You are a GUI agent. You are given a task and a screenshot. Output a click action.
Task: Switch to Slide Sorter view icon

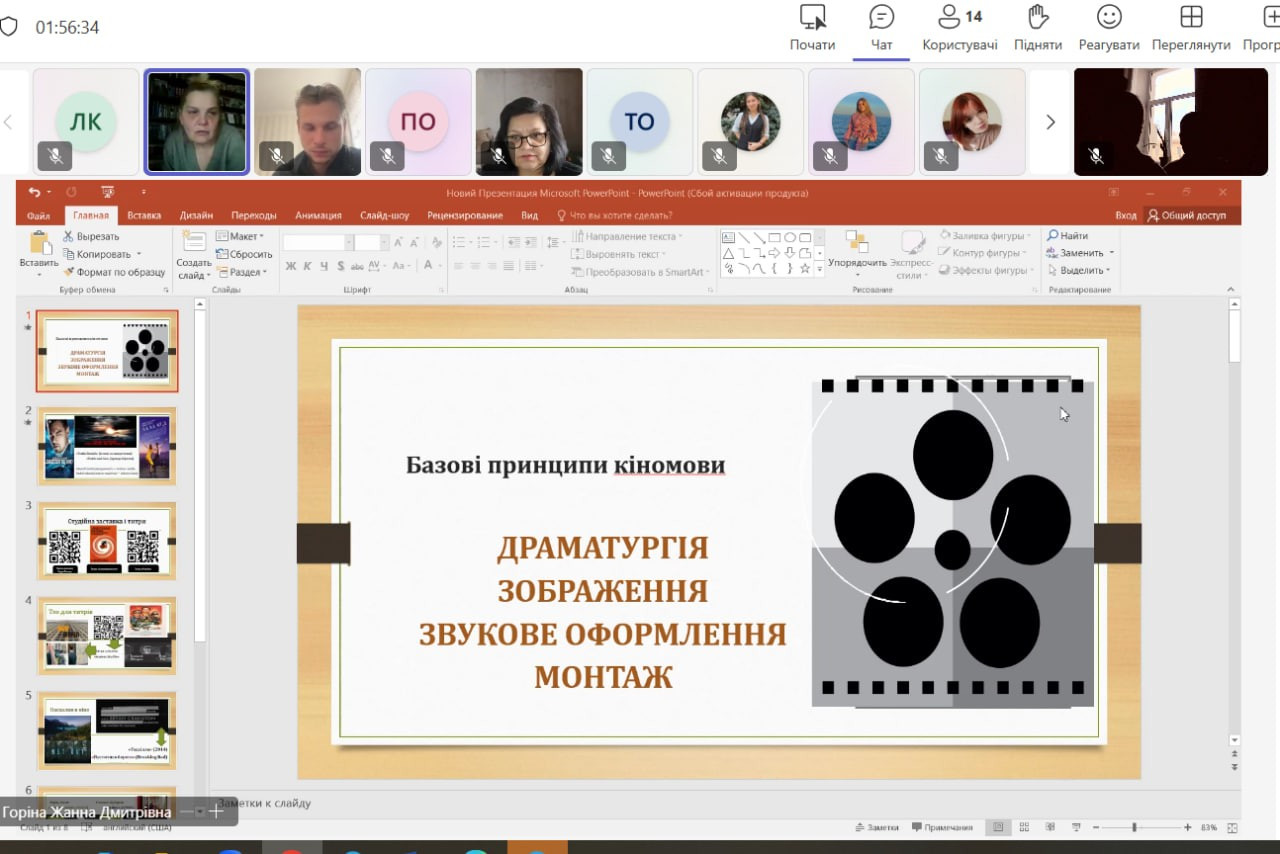coord(1023,827)
